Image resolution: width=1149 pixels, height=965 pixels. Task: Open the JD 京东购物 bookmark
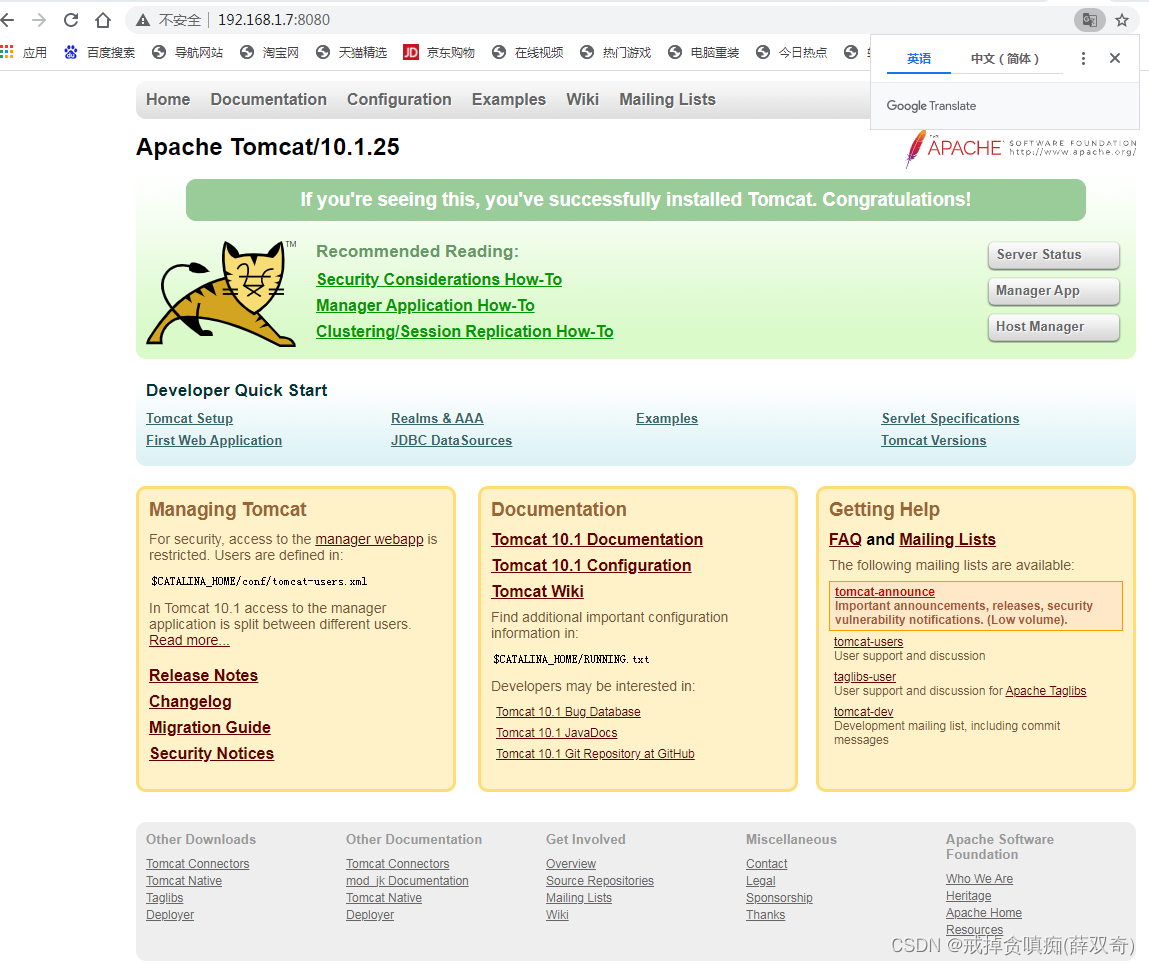point(439,52)
